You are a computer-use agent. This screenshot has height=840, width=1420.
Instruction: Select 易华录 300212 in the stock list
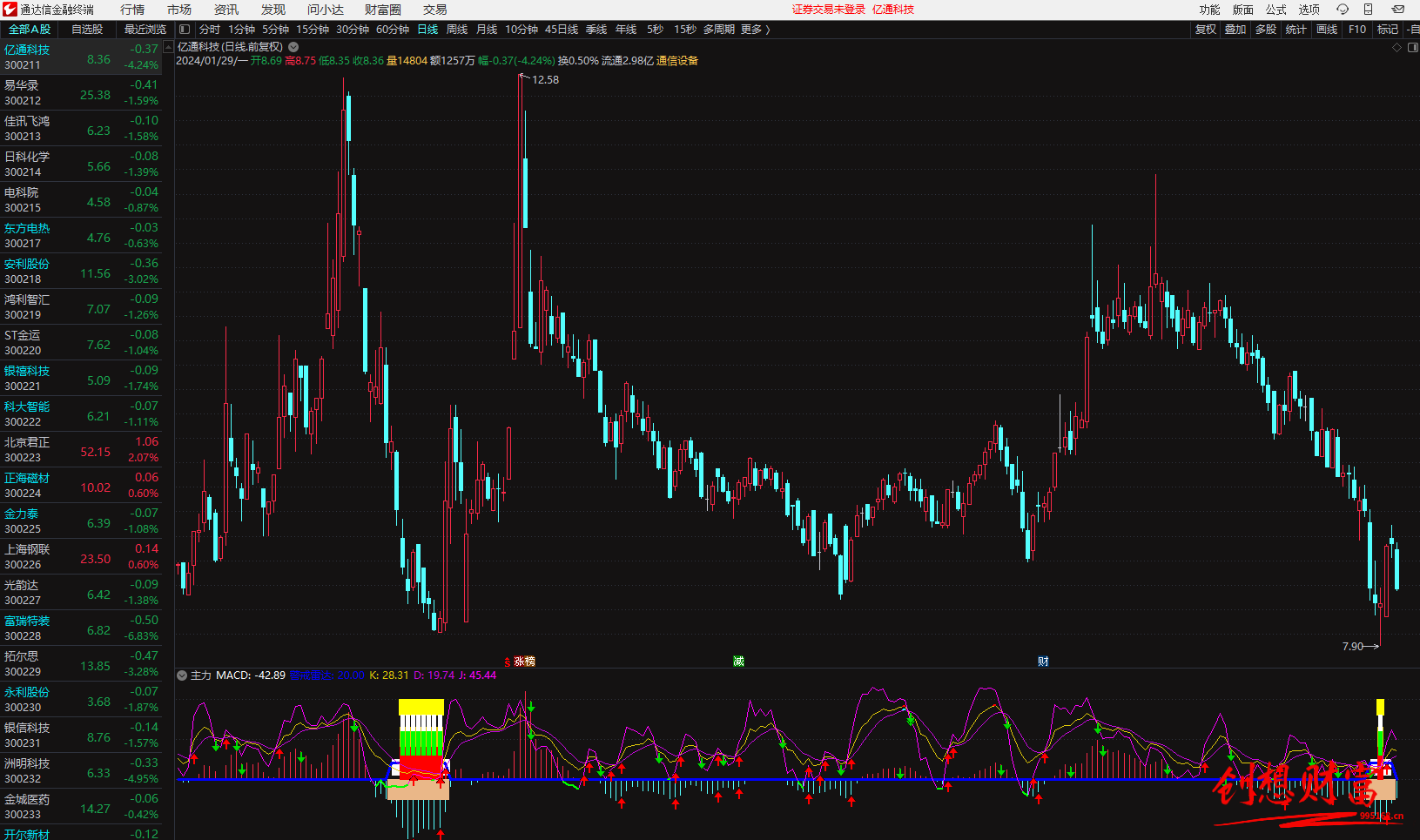pyautogui.click(x=81, y=93)
